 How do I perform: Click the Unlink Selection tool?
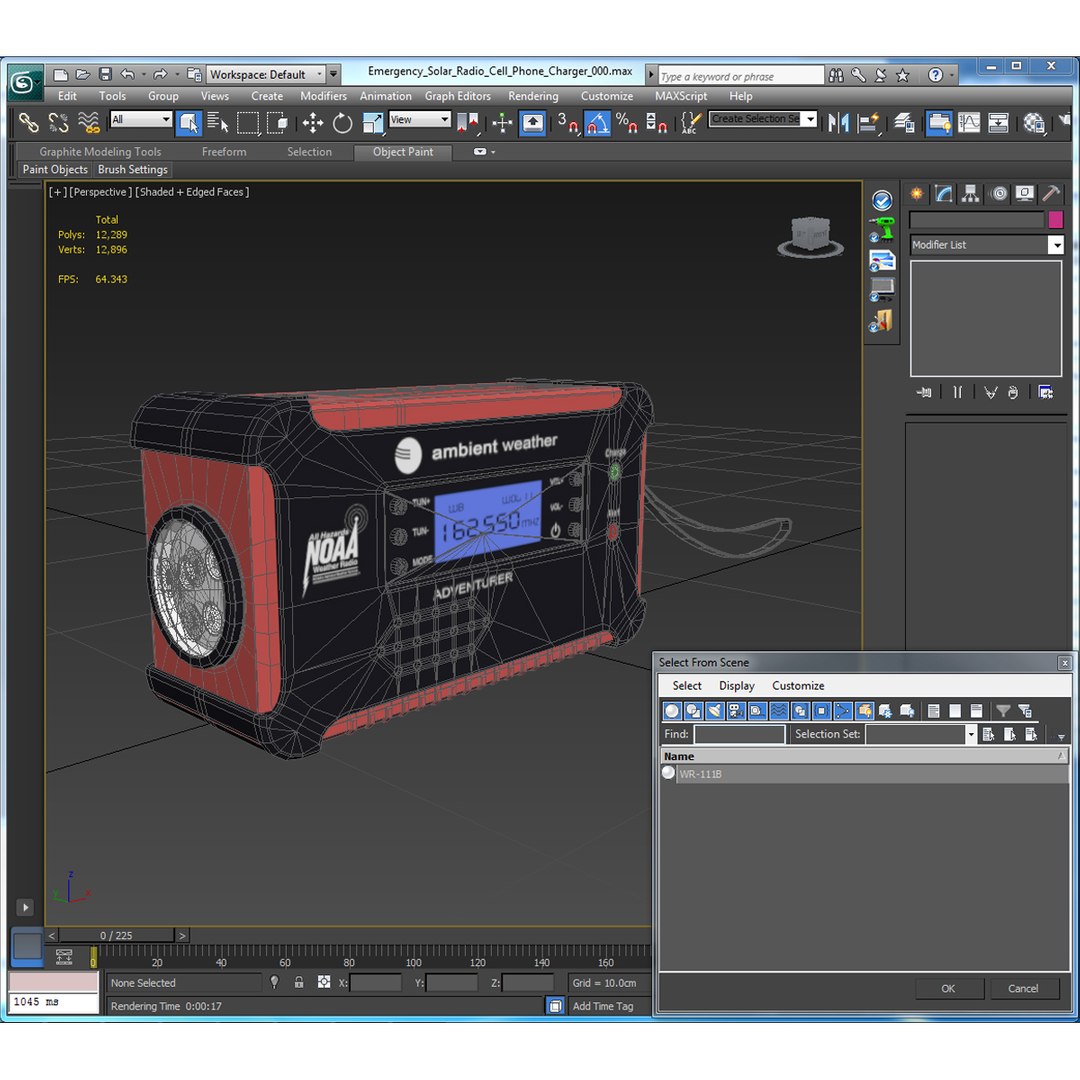[59, 123]
